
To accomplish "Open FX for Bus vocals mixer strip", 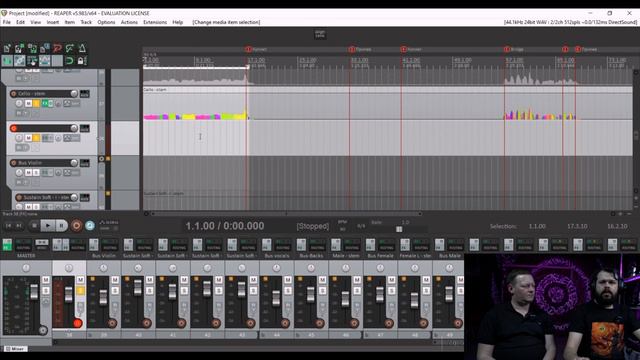I will coord(267,244).
